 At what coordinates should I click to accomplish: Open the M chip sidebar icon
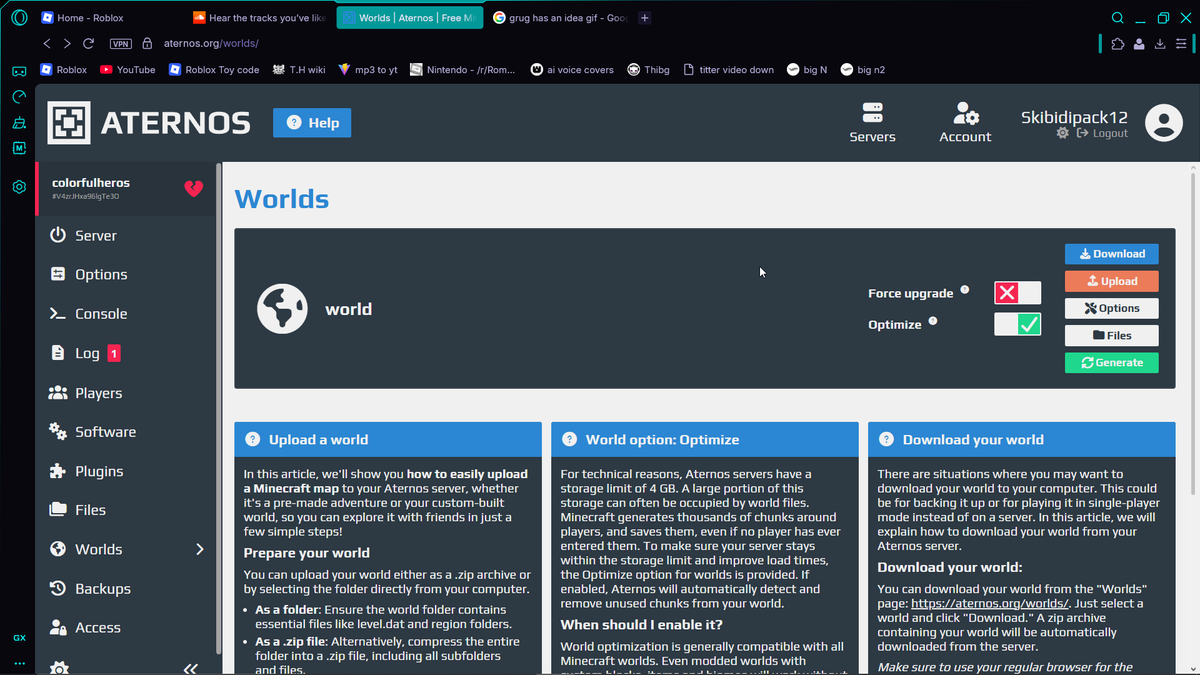pyautogui.click(x=18, y=148)
